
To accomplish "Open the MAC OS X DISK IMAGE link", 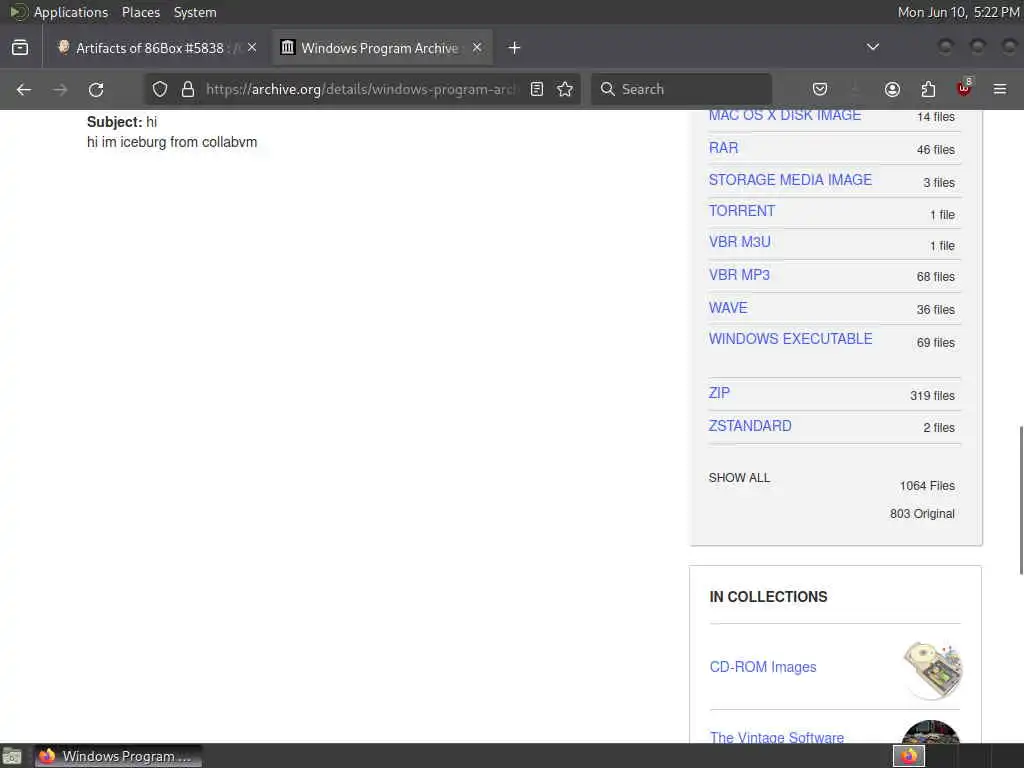I will pyautogui.click(x=785, y=116).
